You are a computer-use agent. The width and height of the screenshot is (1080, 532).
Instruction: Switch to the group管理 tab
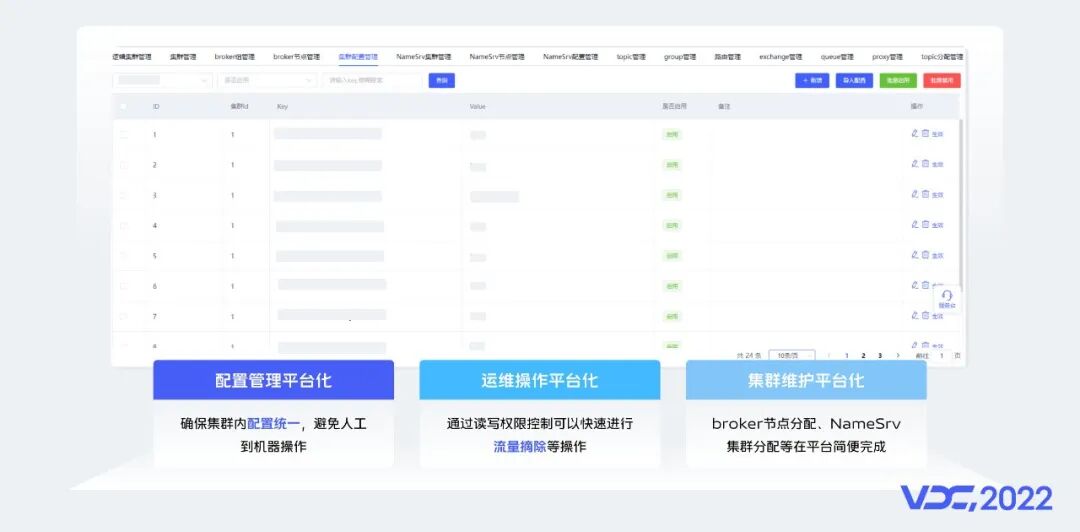(x=680, y=57)
